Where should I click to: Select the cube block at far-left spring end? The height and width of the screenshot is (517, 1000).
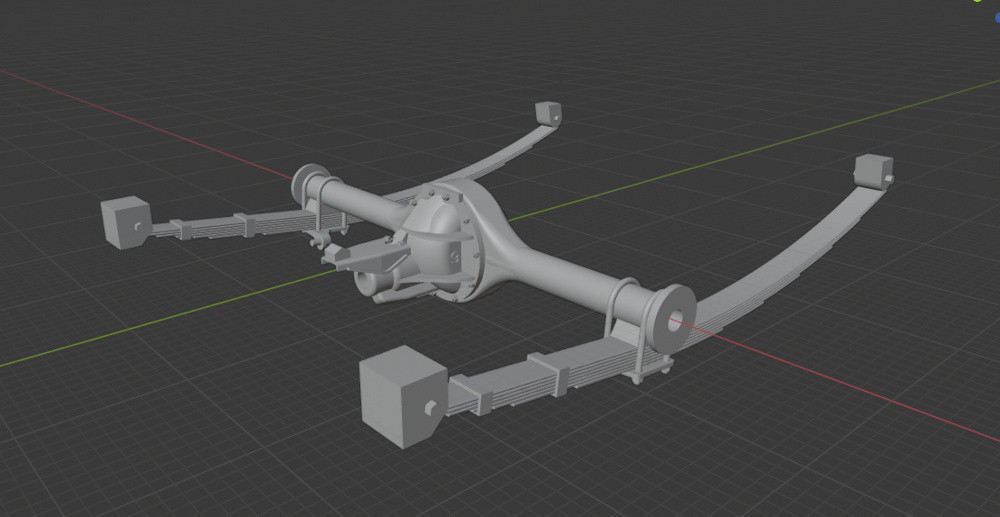tap(125, 220)
